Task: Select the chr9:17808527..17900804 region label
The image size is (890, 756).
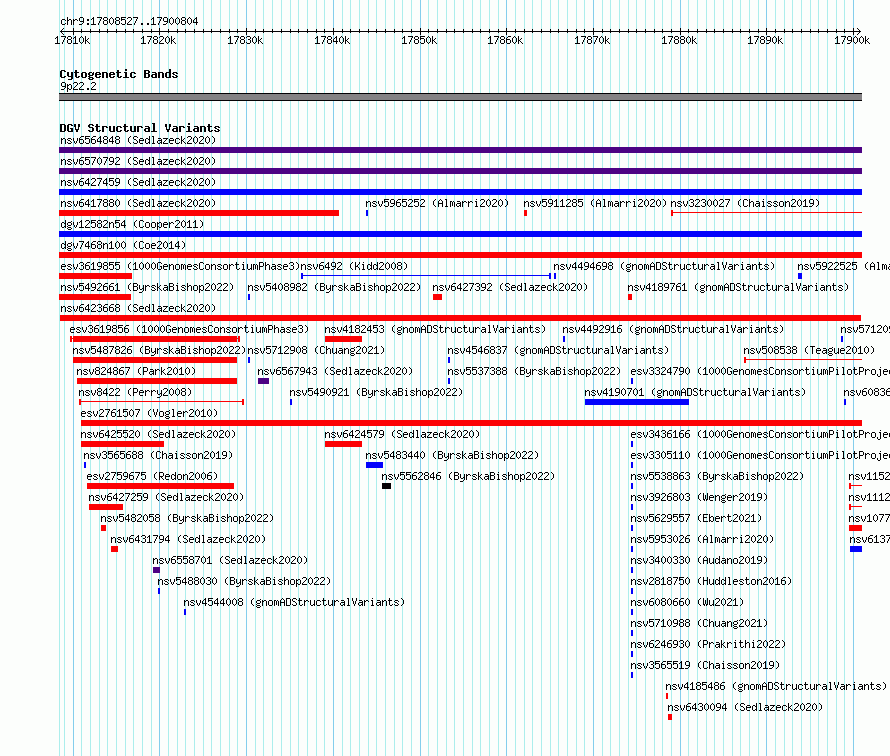Action: [129, 21]
